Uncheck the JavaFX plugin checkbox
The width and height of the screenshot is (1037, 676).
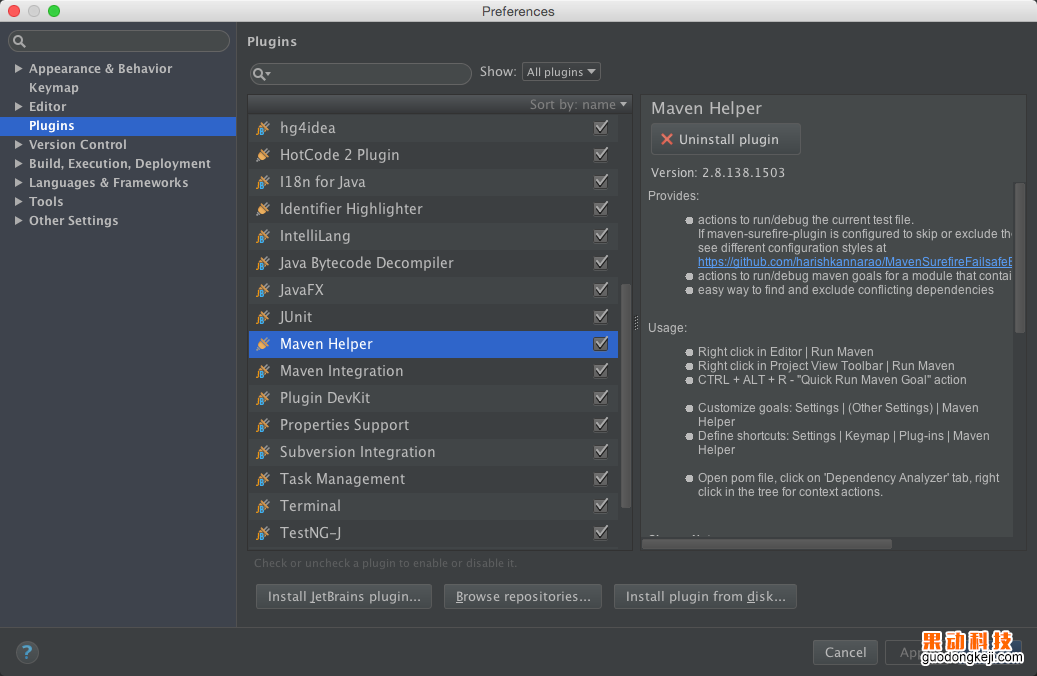click(x=600, y=290)
